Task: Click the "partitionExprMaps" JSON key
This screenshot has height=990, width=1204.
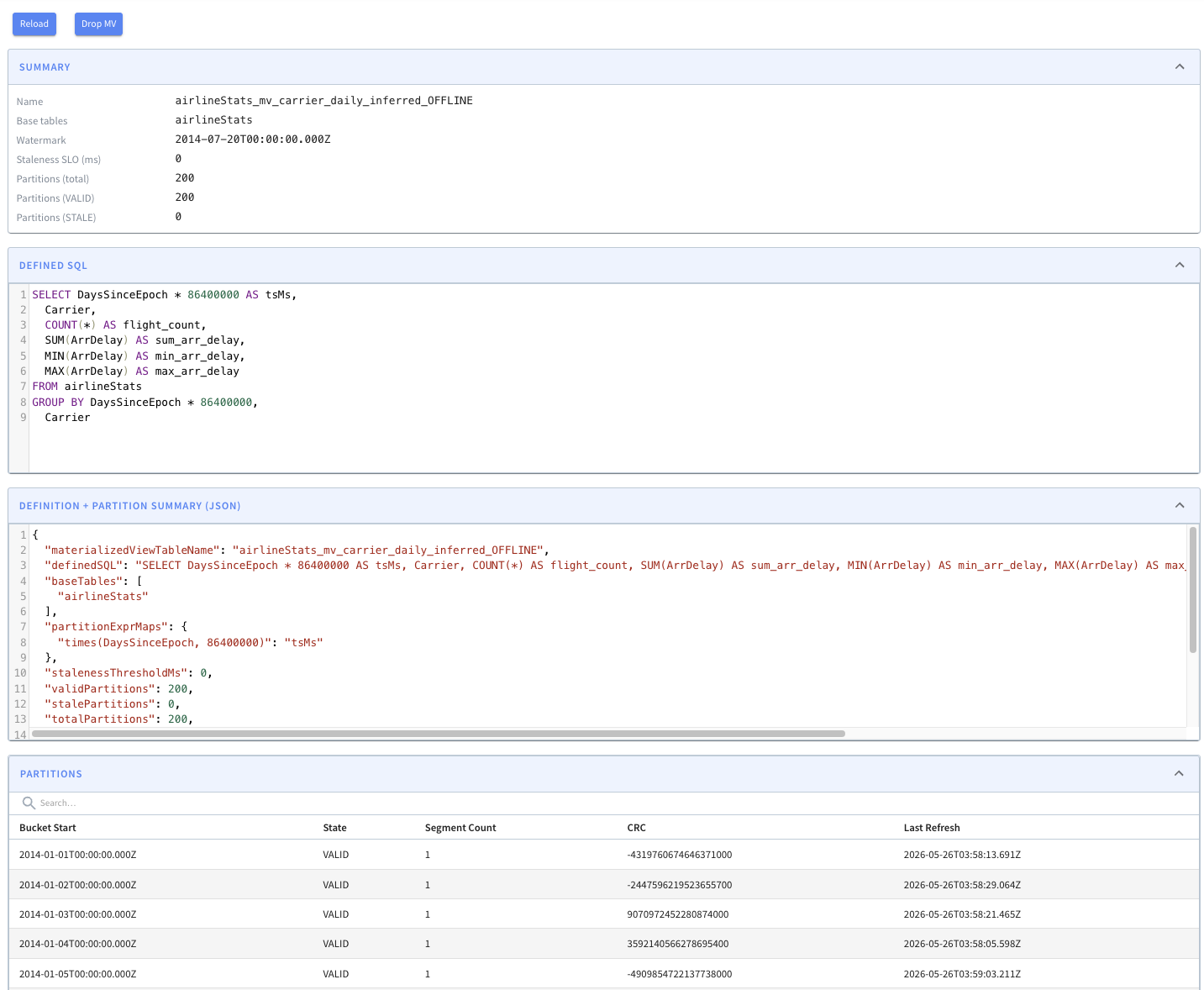Action: pos(107,627)
